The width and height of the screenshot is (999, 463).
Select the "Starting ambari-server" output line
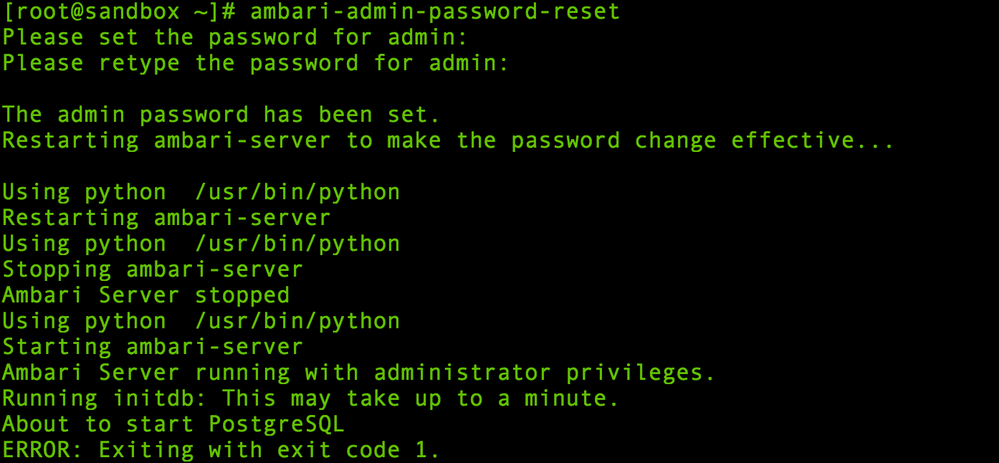[152, 347]
